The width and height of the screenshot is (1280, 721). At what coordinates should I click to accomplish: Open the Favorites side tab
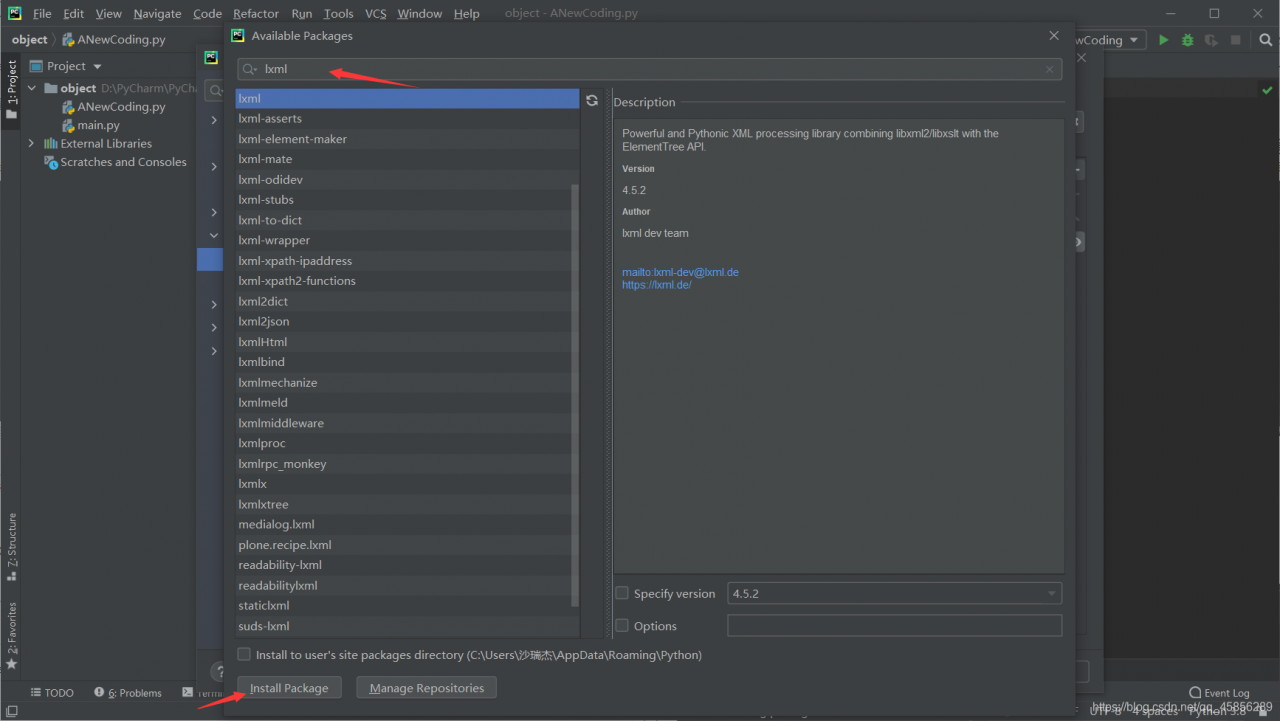click(x=12, y=635)
